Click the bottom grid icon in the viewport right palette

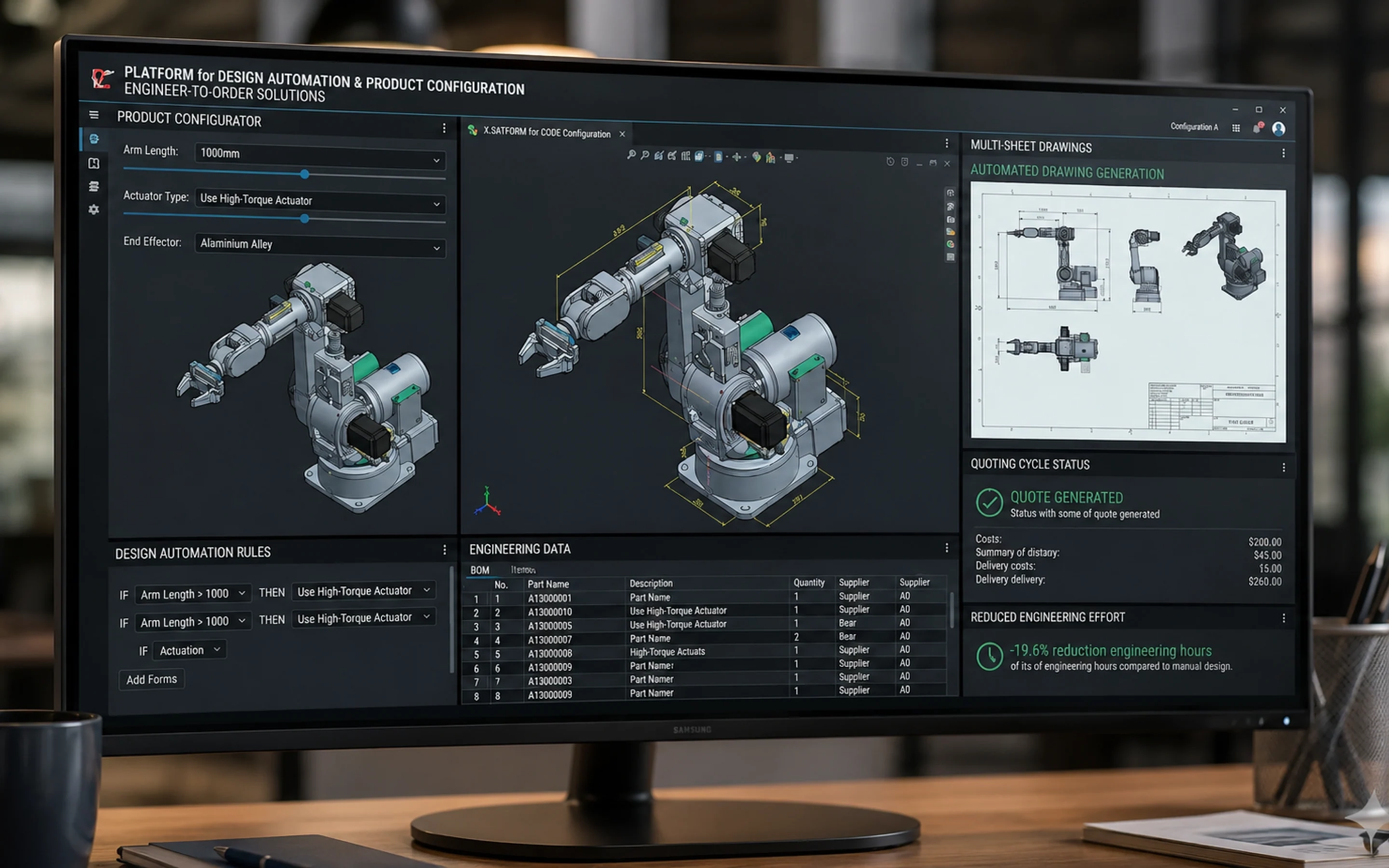951,257
